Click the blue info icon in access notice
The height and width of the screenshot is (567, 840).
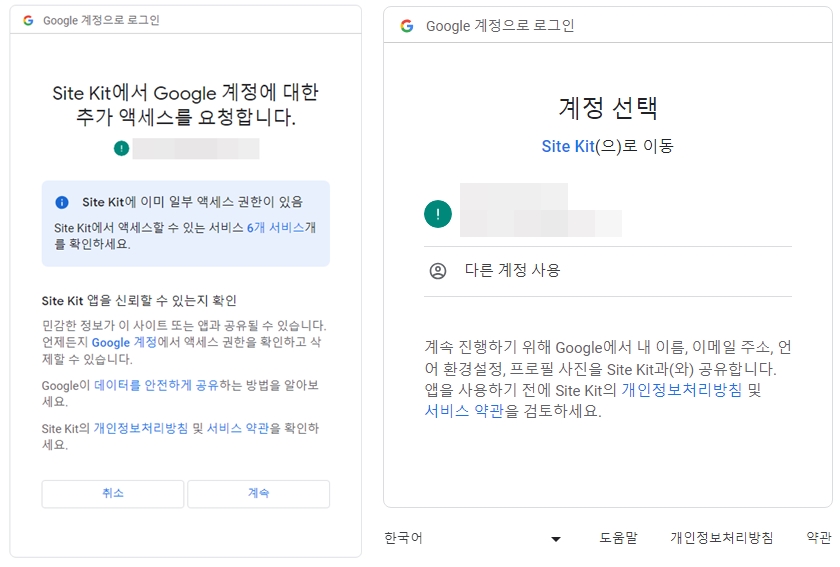coord(62,202)
